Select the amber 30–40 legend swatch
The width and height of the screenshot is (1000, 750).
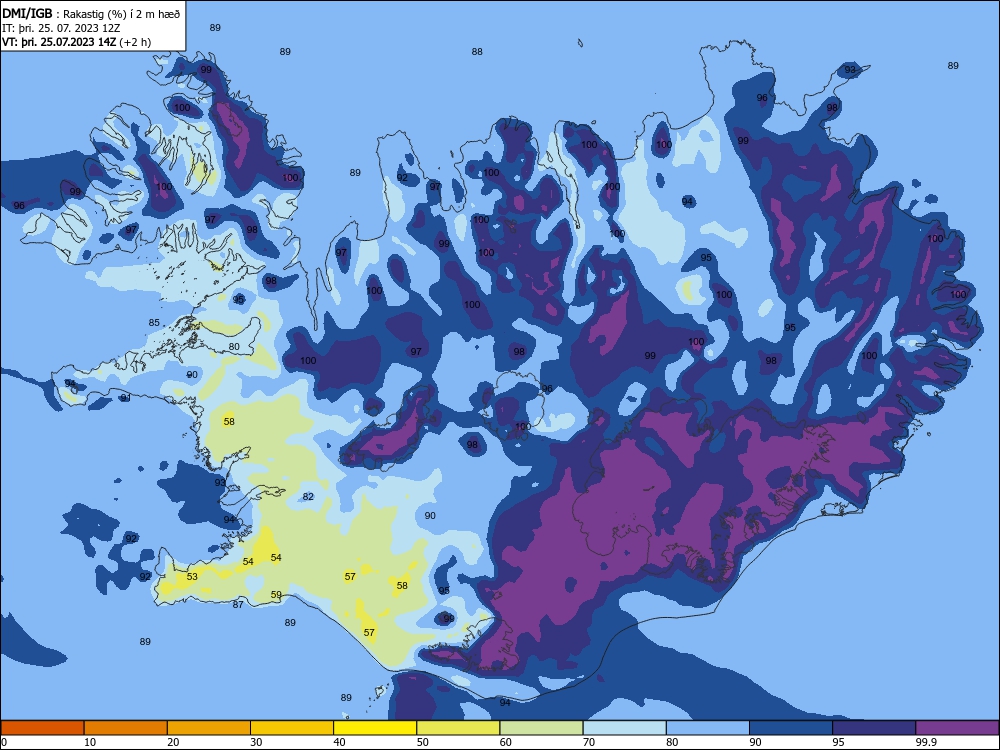292,728
